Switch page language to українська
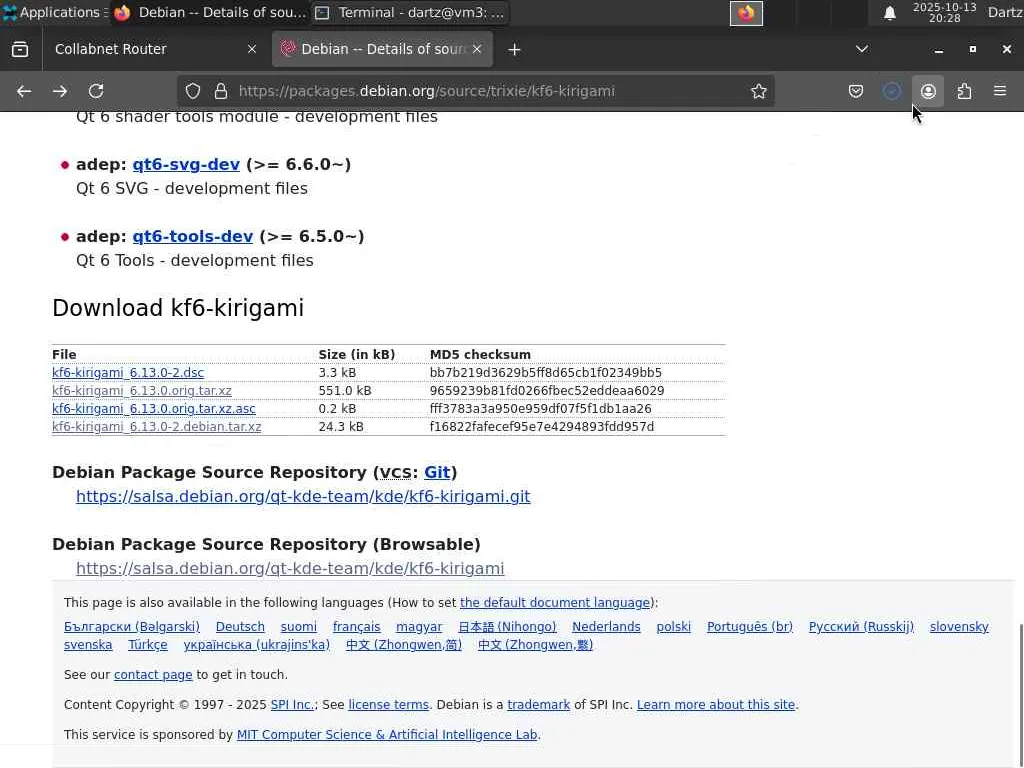This screenshot has width=1024, height=768. tap(257, 645)
